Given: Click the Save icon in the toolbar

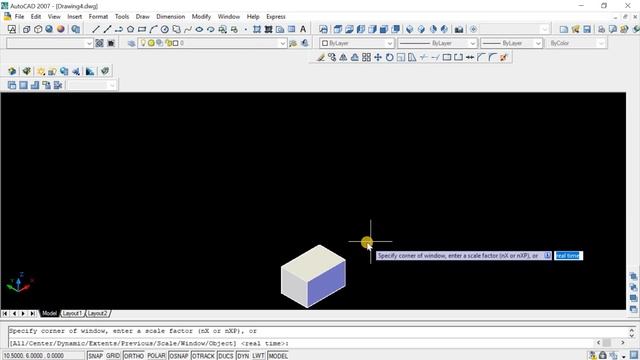Looking at the screenshot, I should tap(587, 29).
